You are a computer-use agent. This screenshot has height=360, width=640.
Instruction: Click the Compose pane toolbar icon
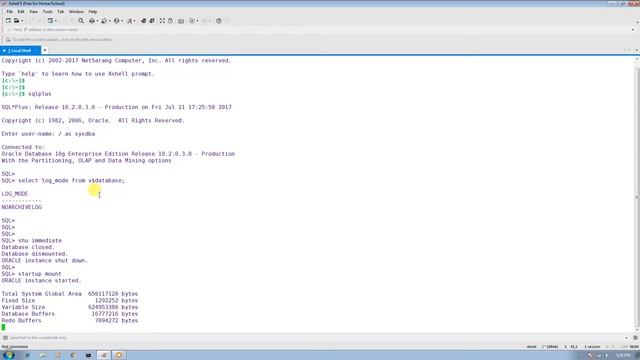(192, 20)
